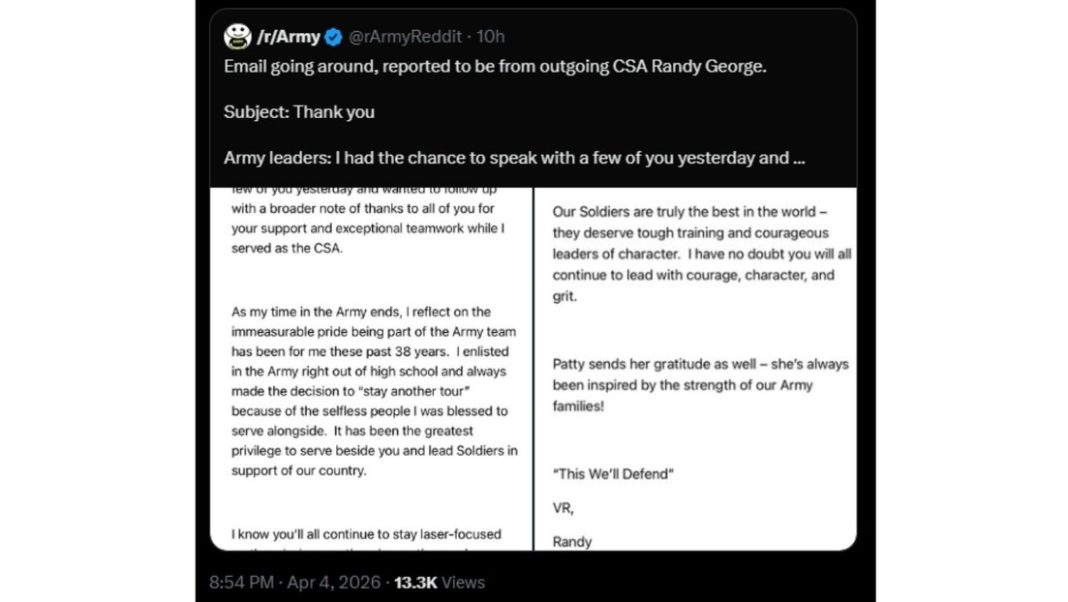Click the 'Randy' signature text
Viewport: 1068px width, 602px height.
[572, 541]
